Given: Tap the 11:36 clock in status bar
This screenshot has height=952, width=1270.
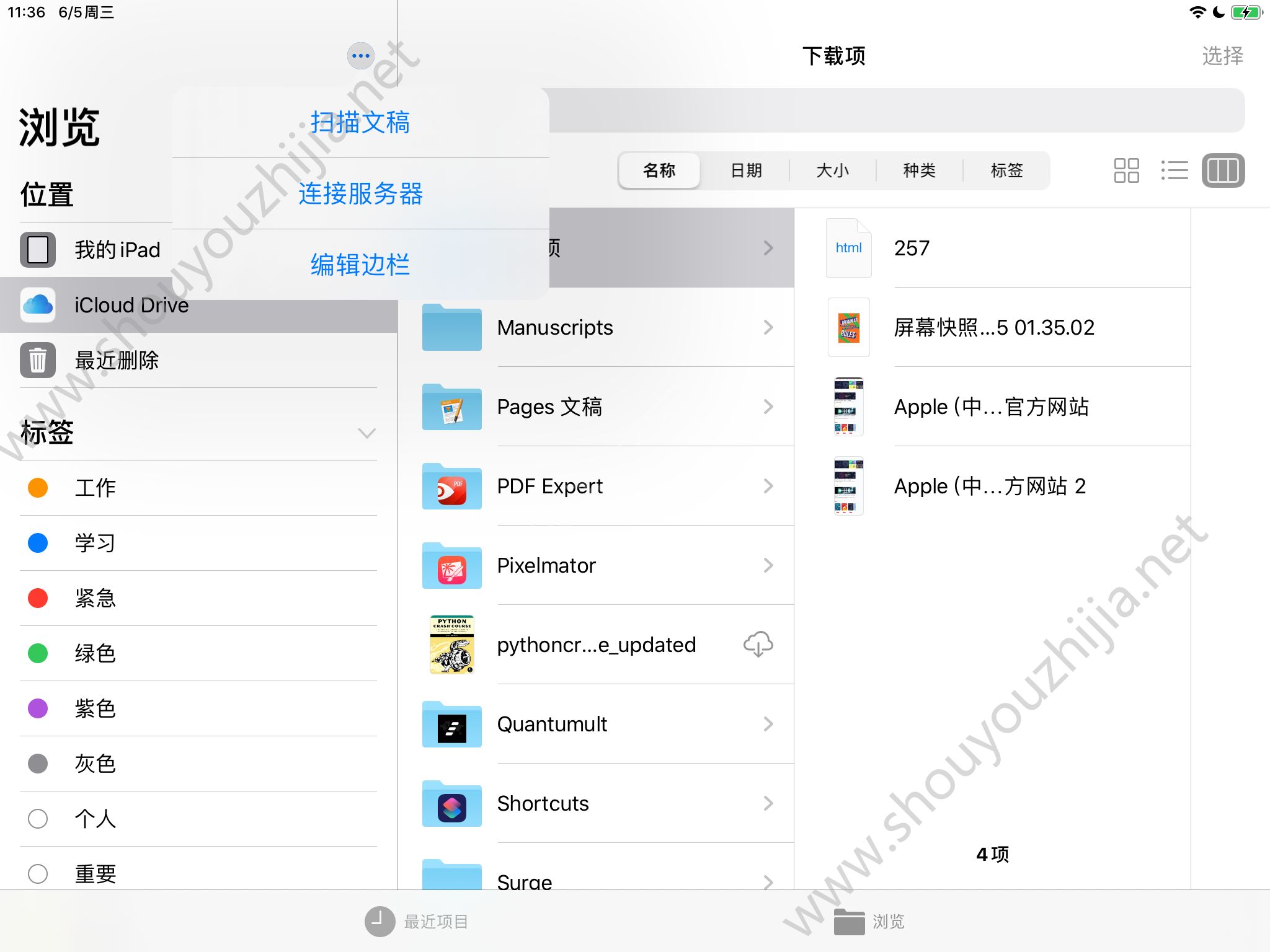Looking at the screenshot, I should click(x=26, y=12).
